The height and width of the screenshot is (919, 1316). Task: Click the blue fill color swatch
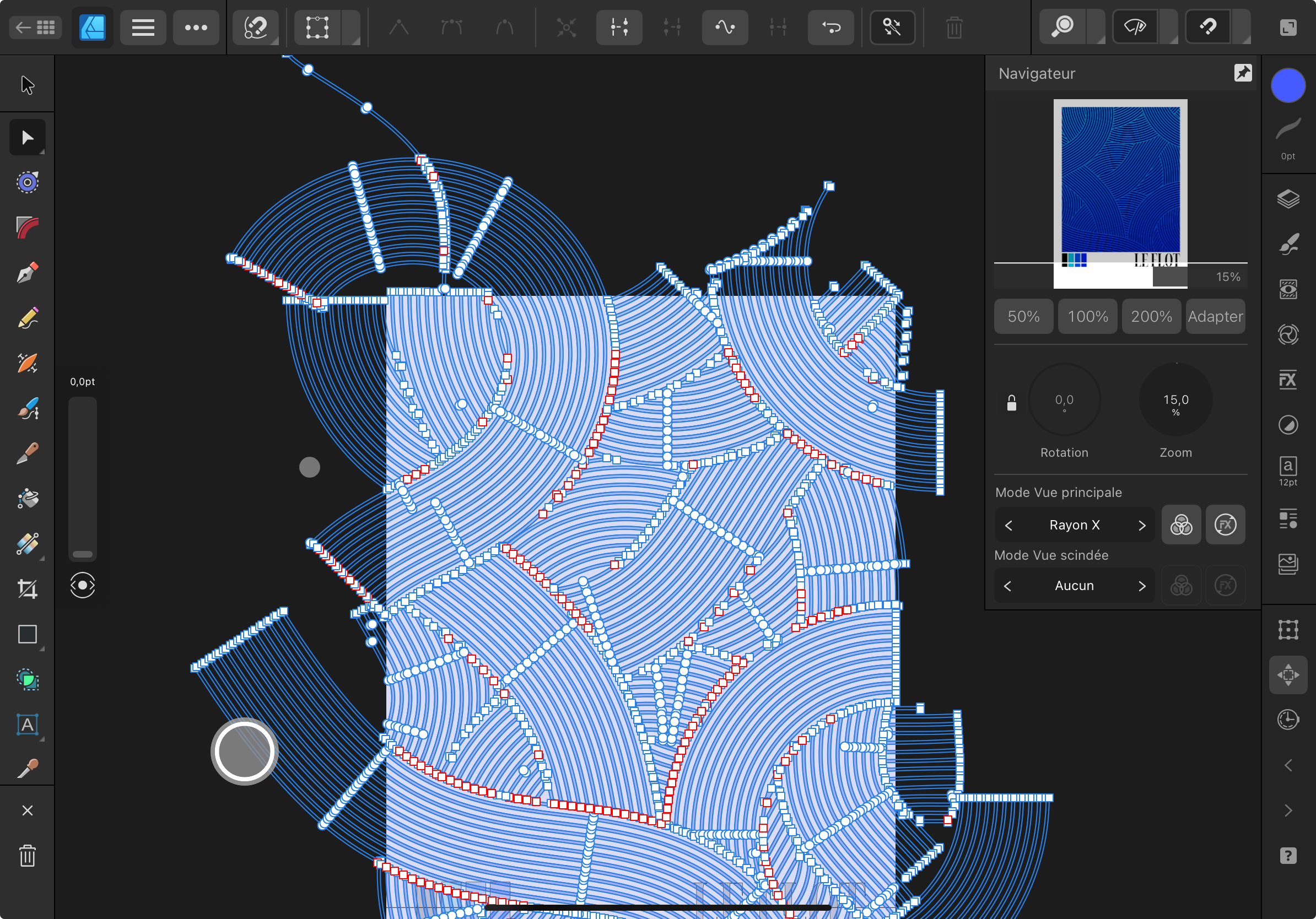[x=1288, y=85]
